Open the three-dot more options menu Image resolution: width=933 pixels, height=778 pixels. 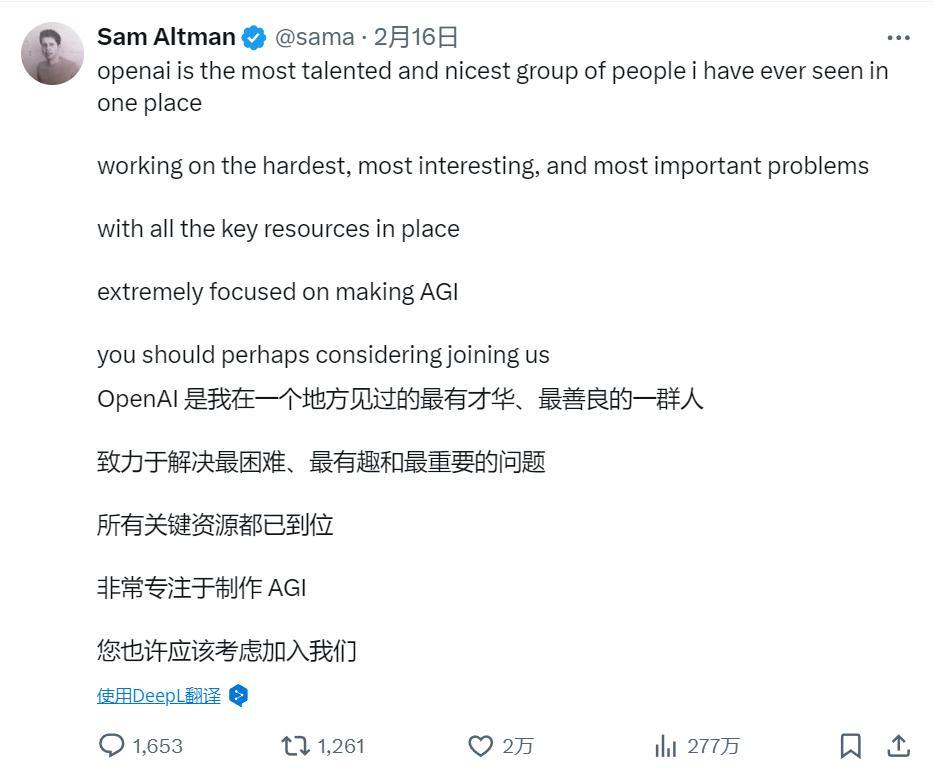tap(898, 38)
